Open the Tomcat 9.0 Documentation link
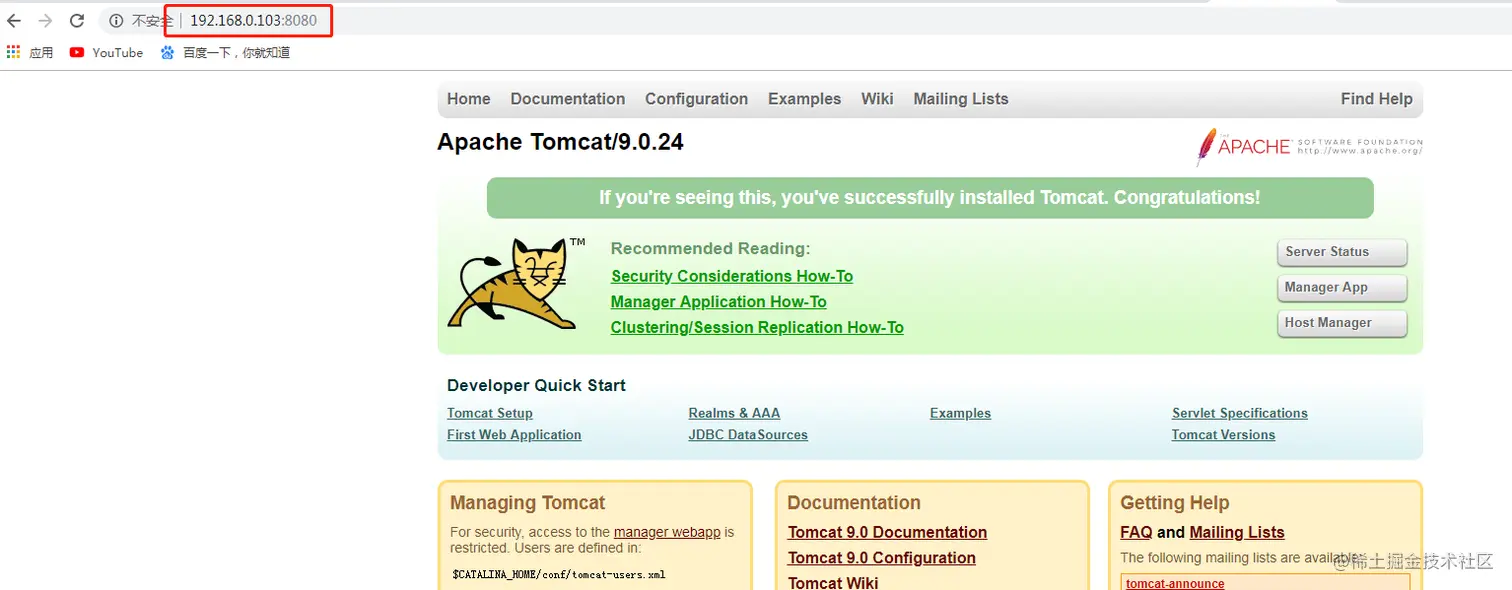Screen dimensions: 1512x590 [887, 532]
